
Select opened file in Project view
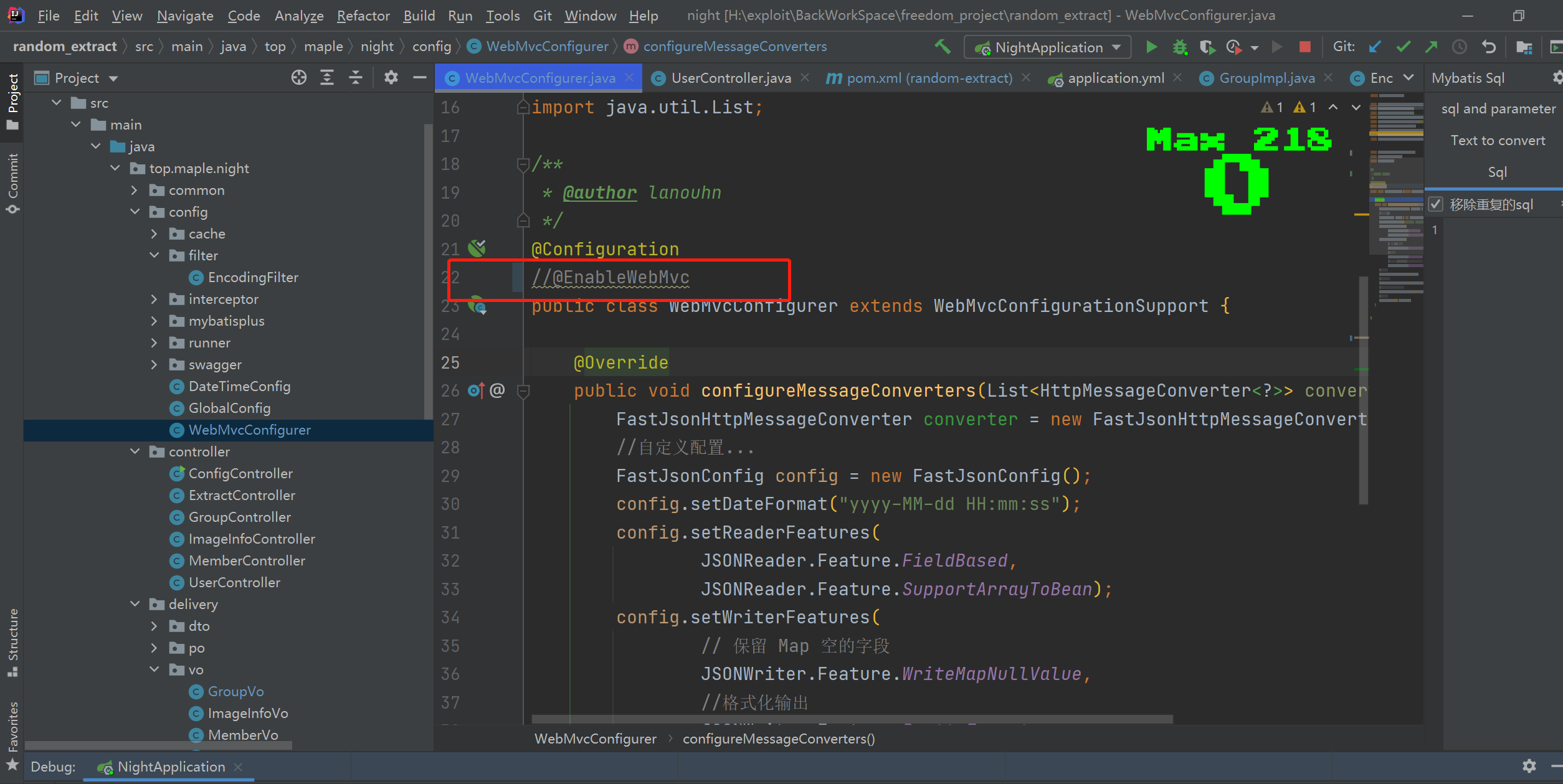[x=298, y=77]
